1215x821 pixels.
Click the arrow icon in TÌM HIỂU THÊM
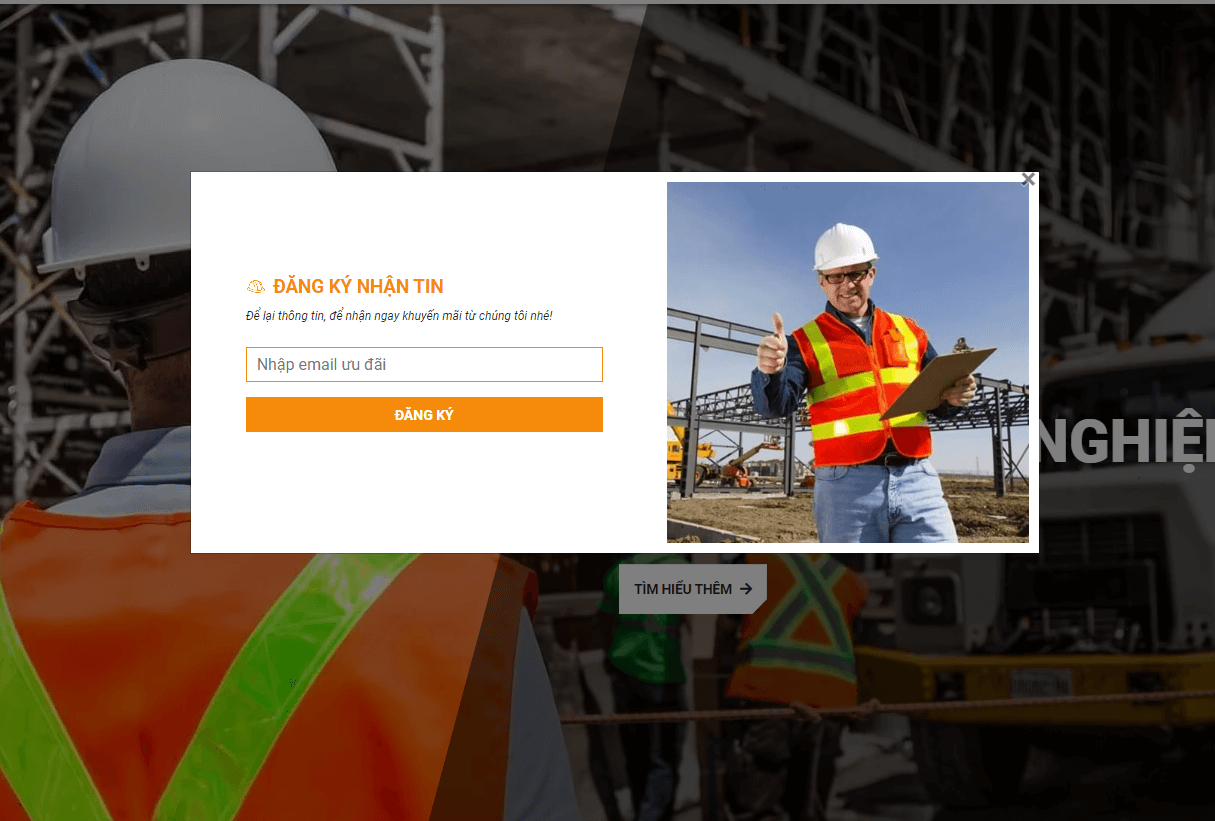[746, 589]
